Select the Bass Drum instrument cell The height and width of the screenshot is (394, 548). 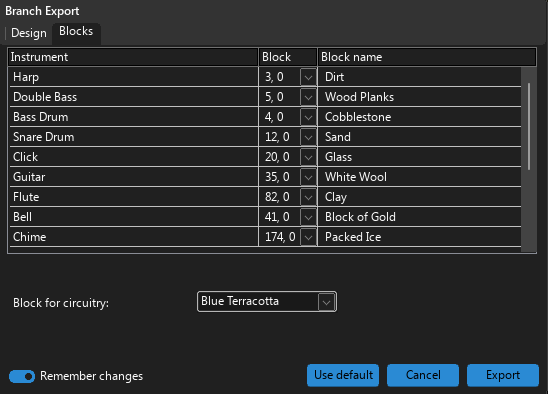134,117
